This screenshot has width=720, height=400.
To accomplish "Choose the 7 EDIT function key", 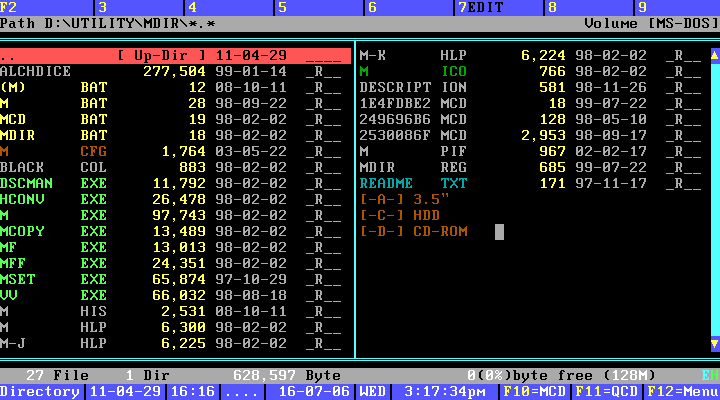I will pos(500,7).
